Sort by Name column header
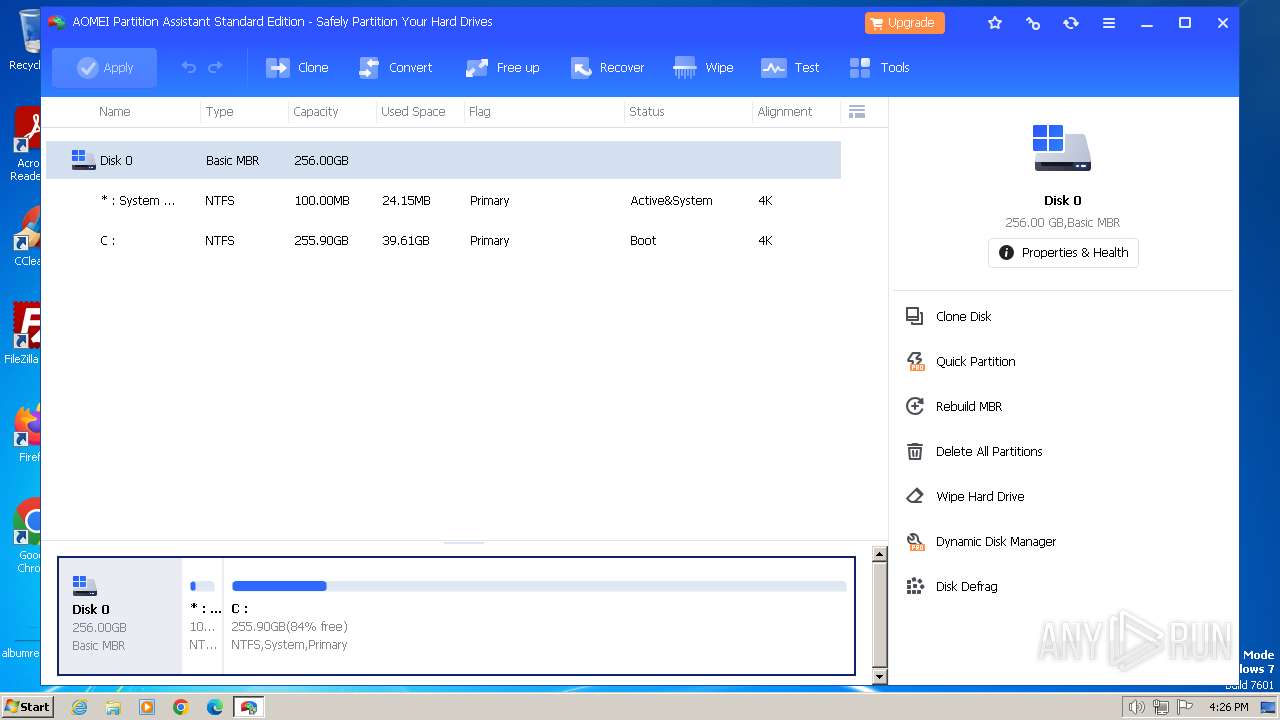 115,111
